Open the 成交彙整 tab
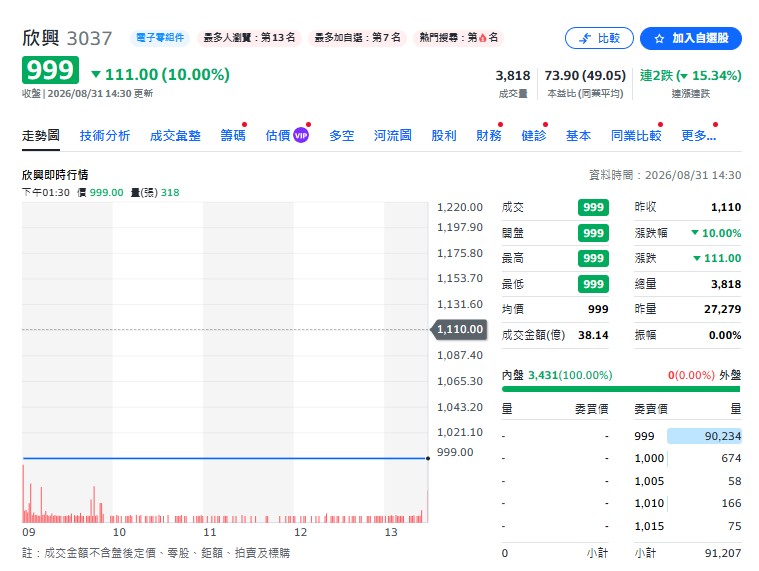Viewport: 759px width, 571px height. tap(175, 135)
